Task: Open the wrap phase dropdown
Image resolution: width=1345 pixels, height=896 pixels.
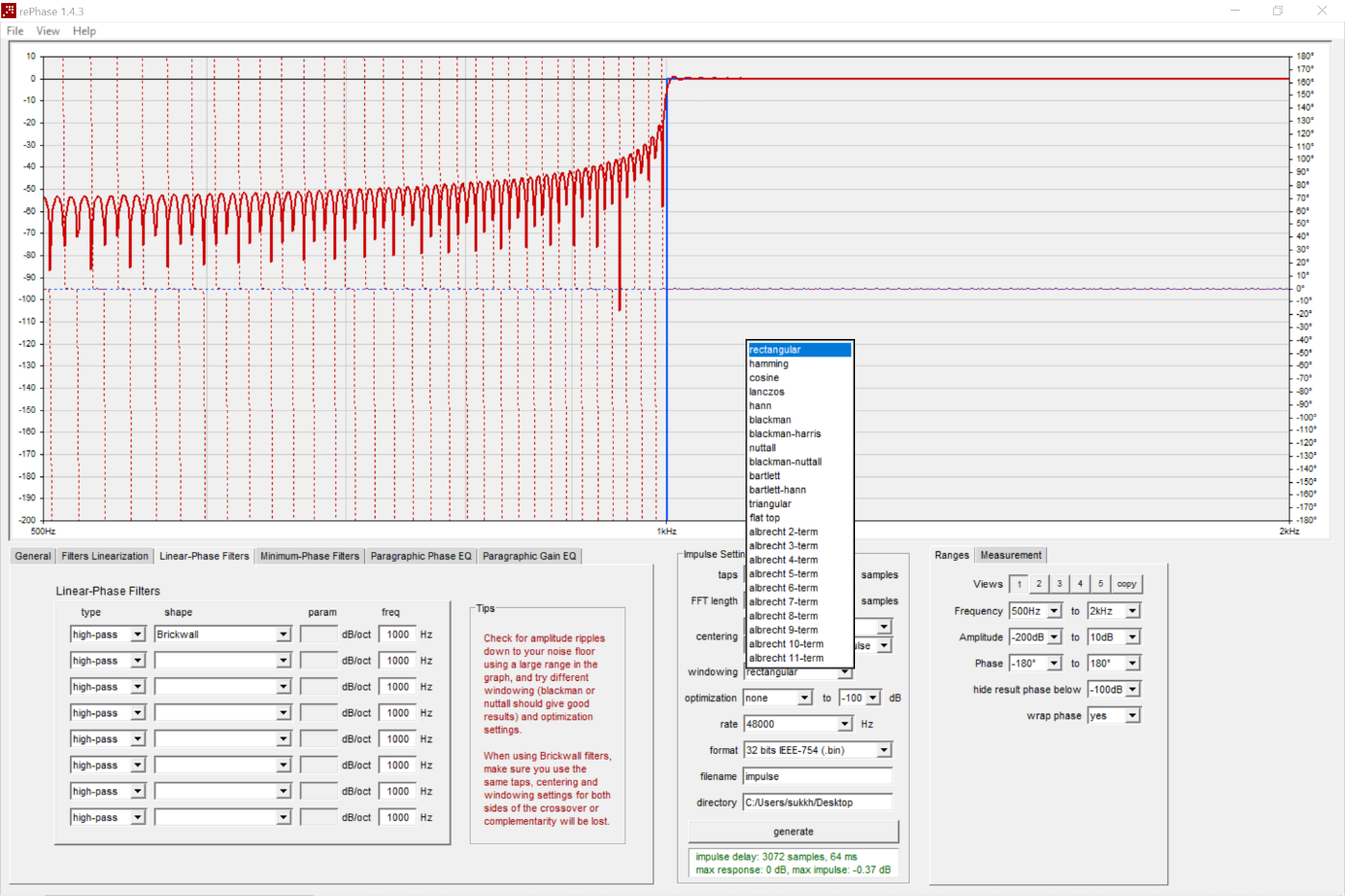Action: pyautogui.click(x=1133, y=715)
